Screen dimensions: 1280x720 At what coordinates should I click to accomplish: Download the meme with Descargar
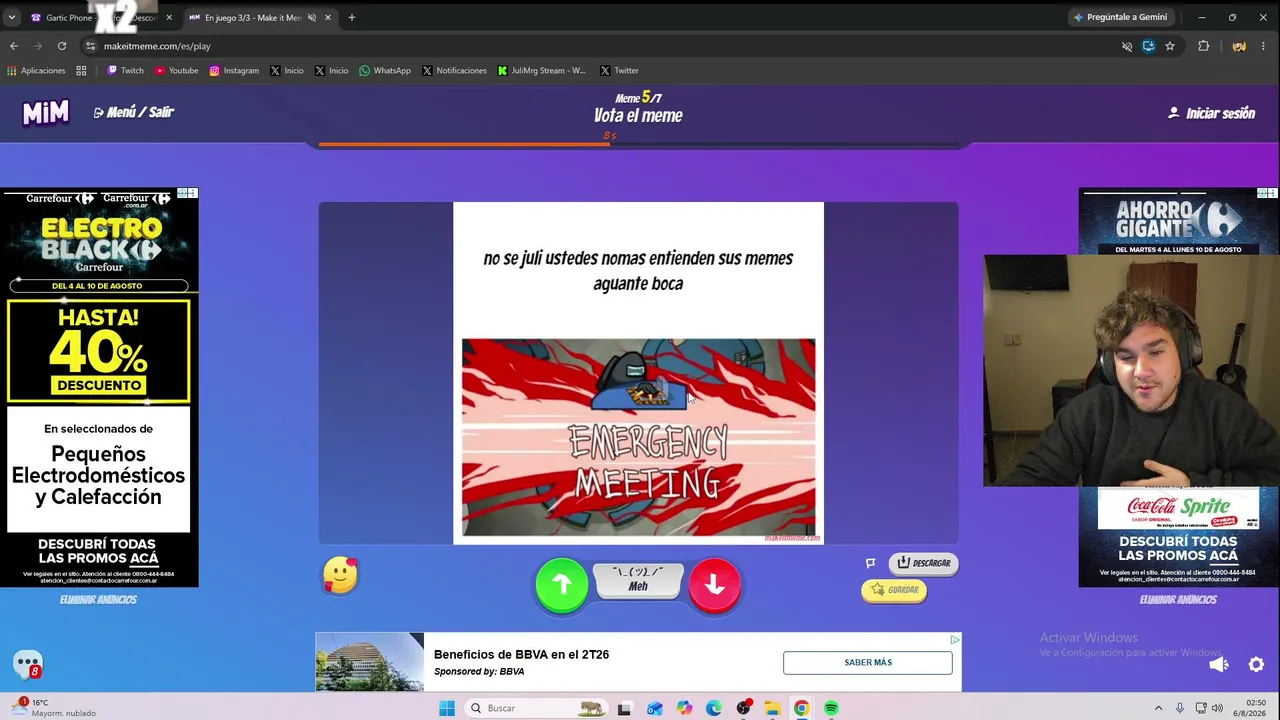(923, 563)
